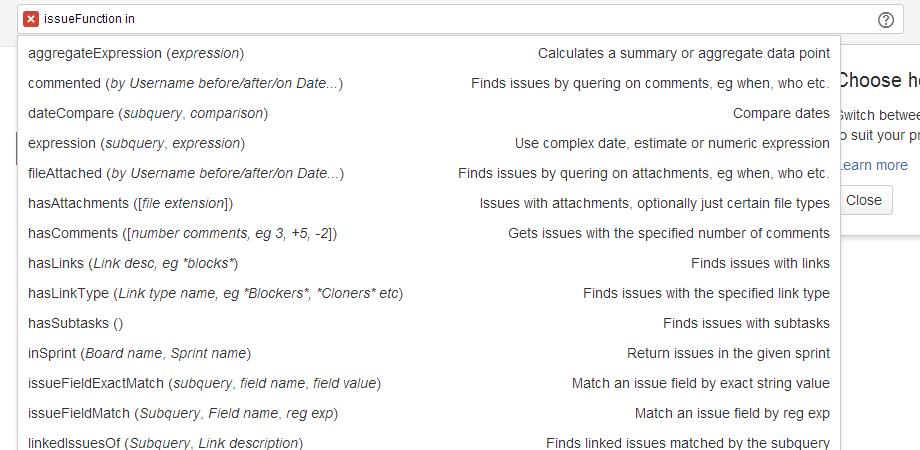Pick issueFieldMatch from the suggestions

coord(429,413)
